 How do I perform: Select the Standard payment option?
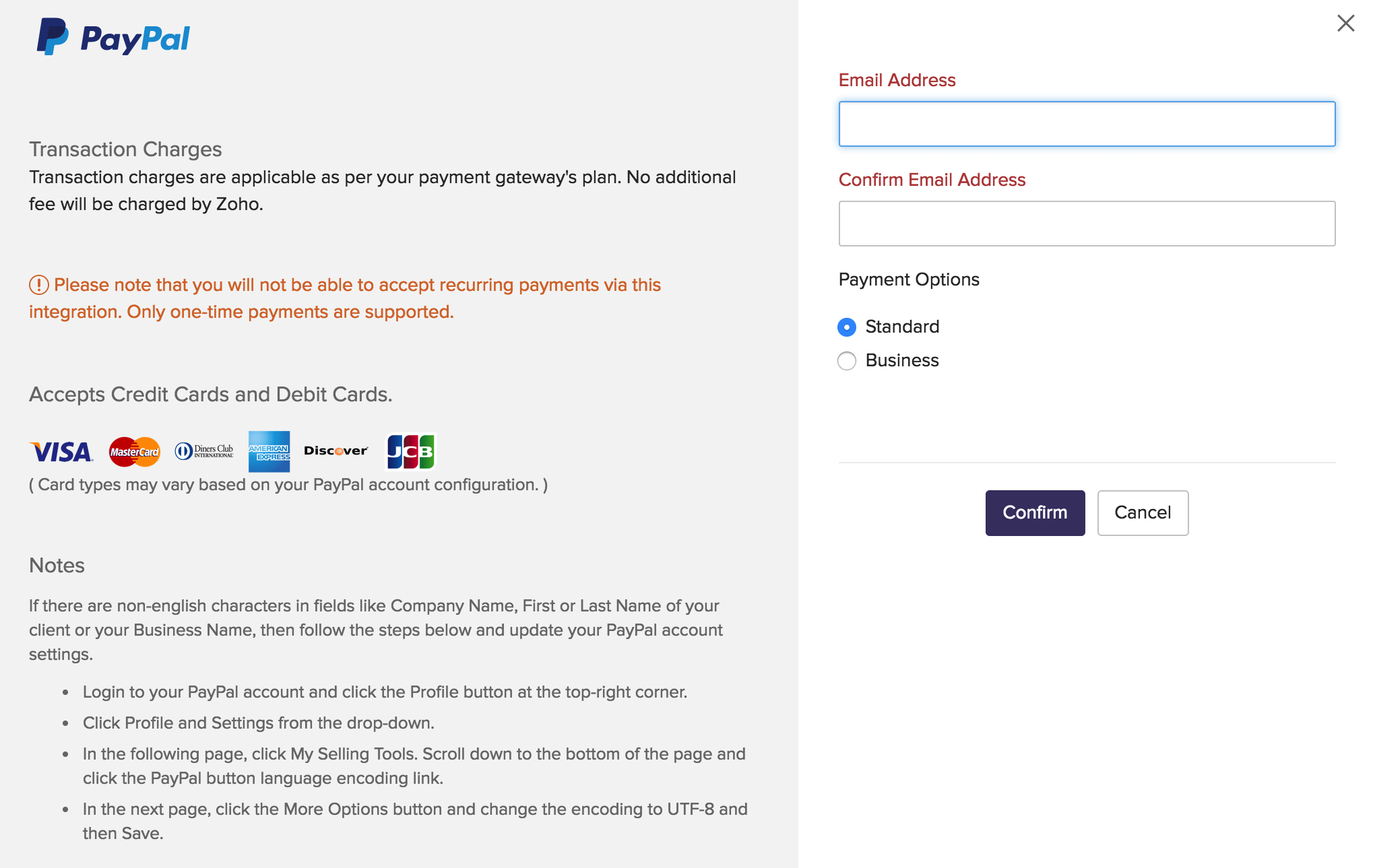click(x=847, y=326)
